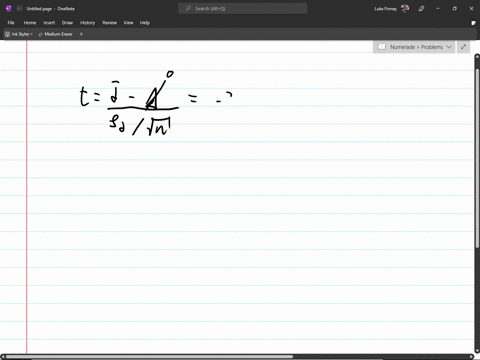Open the Review tab
This screenshot has width=480, height=360.
click(x=109, y=23)
